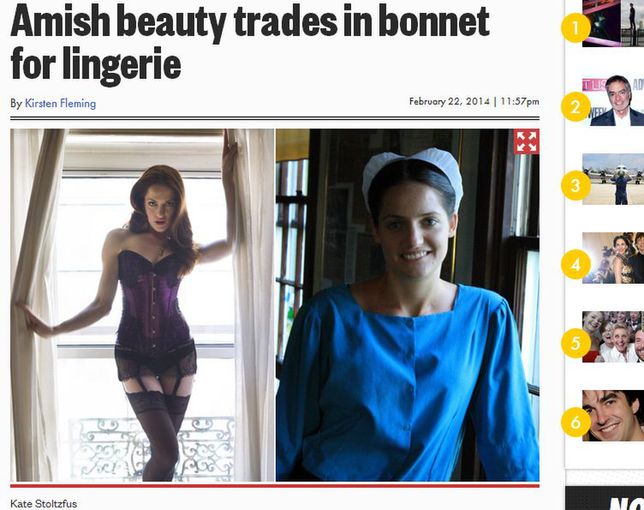Open trending thumbnail of smiling dark-haired man
Viewport: 644px width, 510px height.
(x=613, y=416)
